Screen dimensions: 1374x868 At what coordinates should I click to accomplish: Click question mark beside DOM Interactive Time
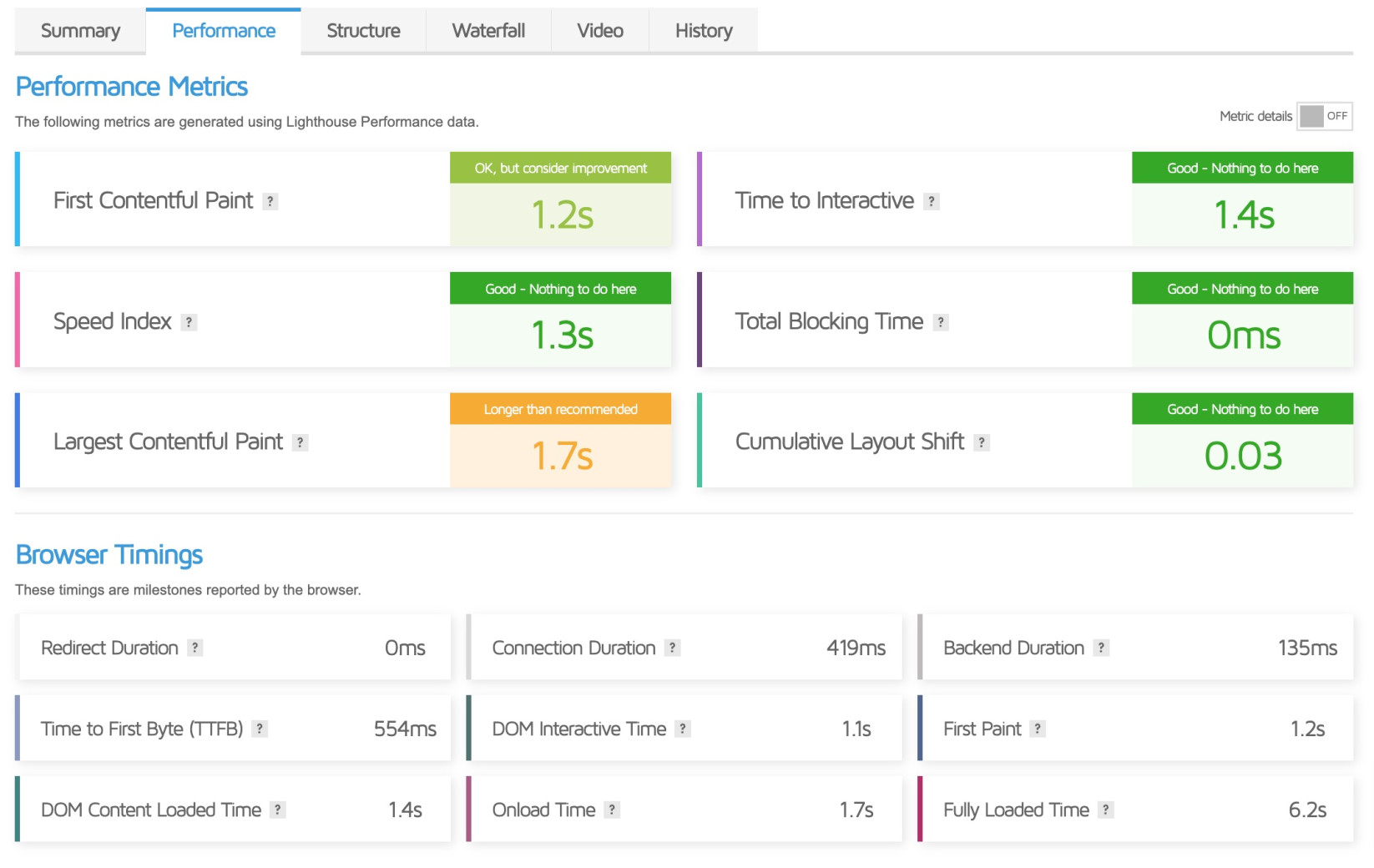[x=683, y=729]
